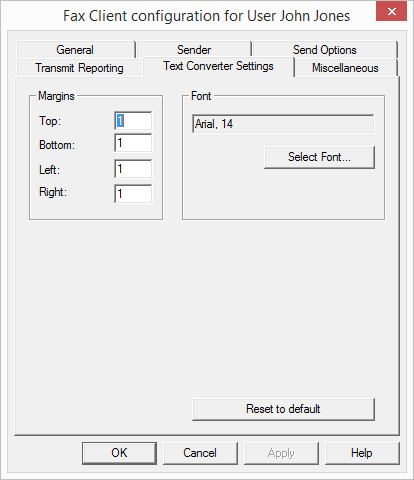414x480 pixels.
Task: Click the Left margin input field
Action: click(133, 169)
